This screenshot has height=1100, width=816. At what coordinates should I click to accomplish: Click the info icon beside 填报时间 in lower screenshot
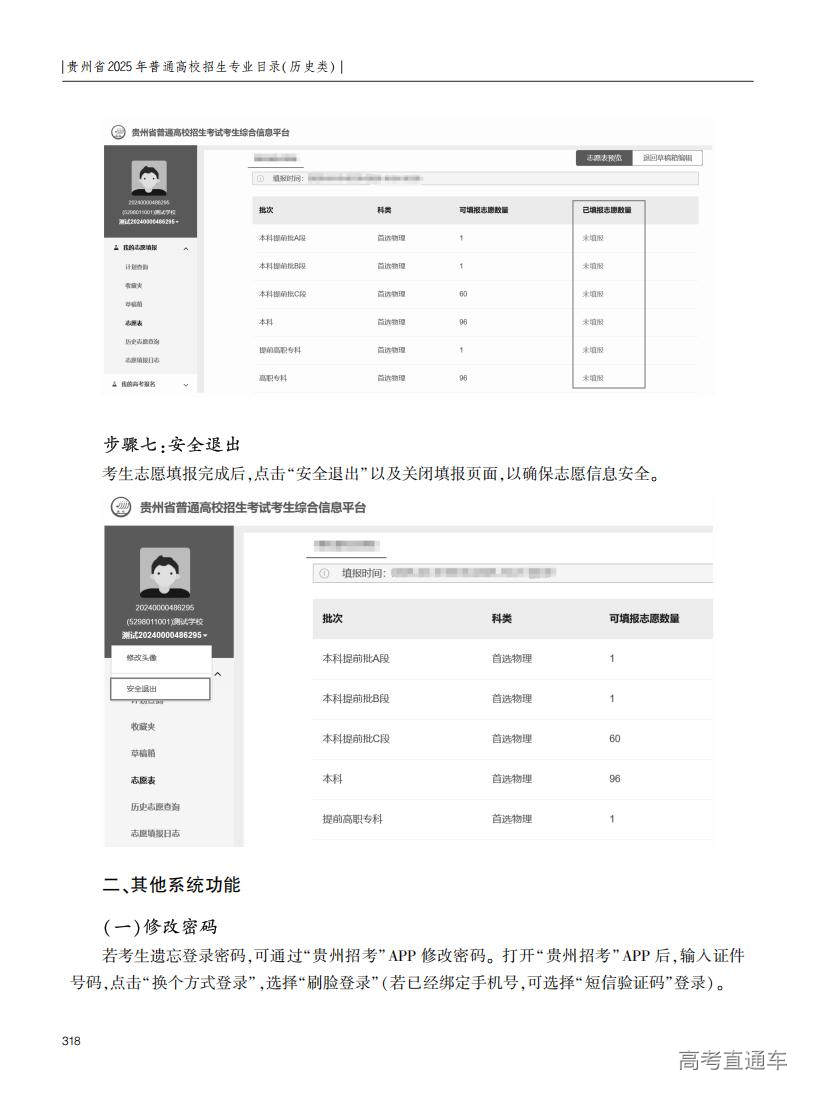324,574
